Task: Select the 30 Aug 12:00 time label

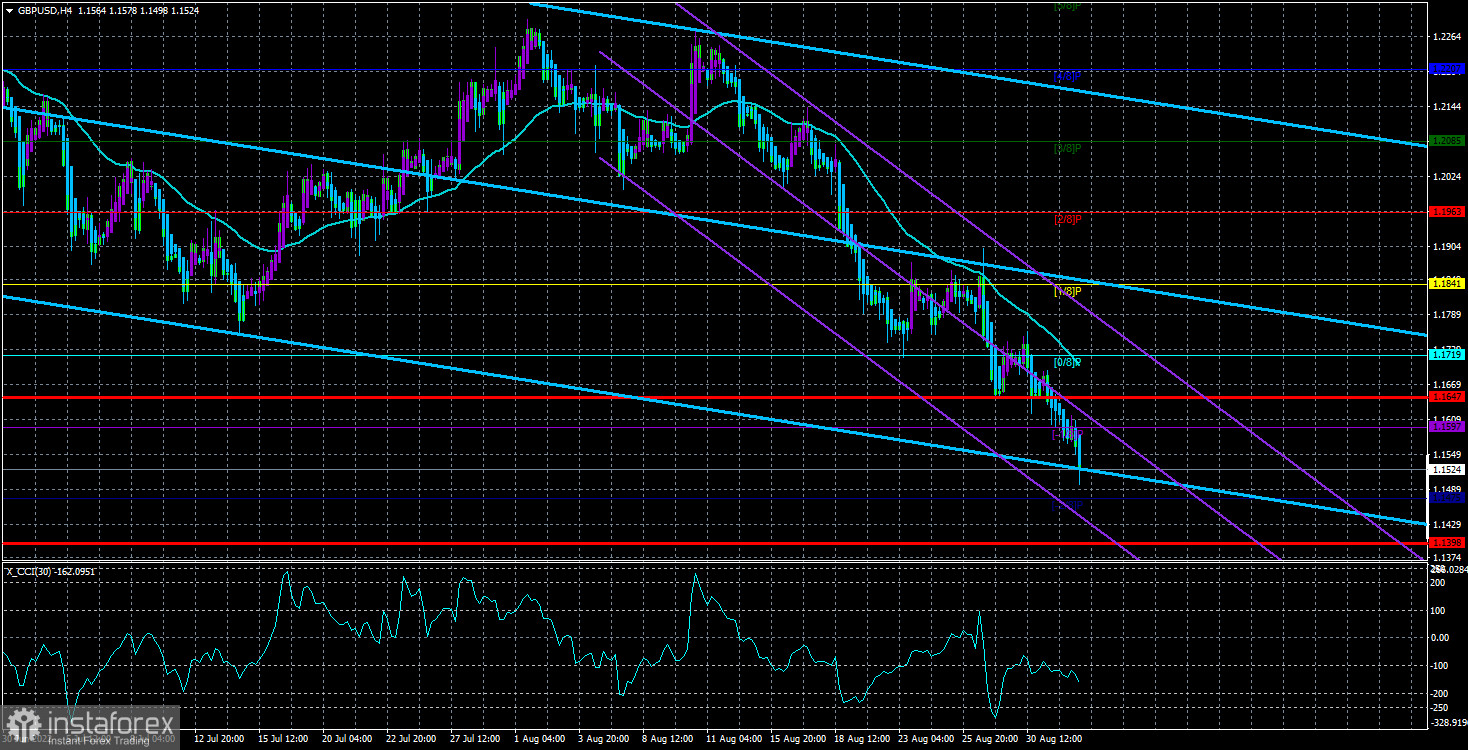Action: [1052, 739]
